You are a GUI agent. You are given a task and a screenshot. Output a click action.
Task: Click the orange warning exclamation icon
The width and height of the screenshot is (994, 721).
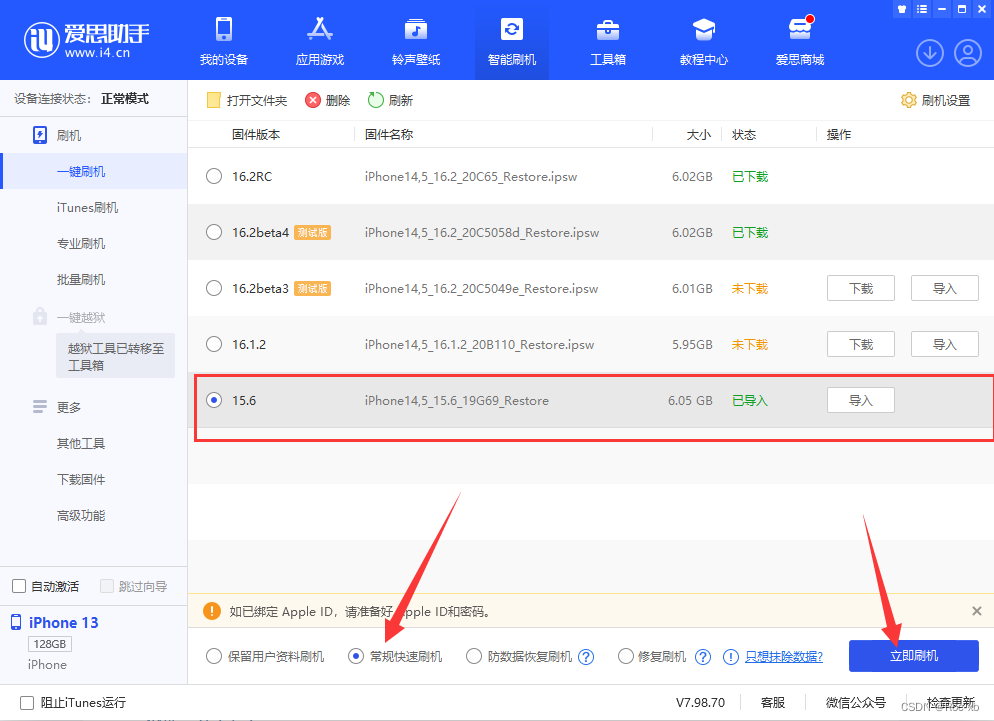pos(212,611)
